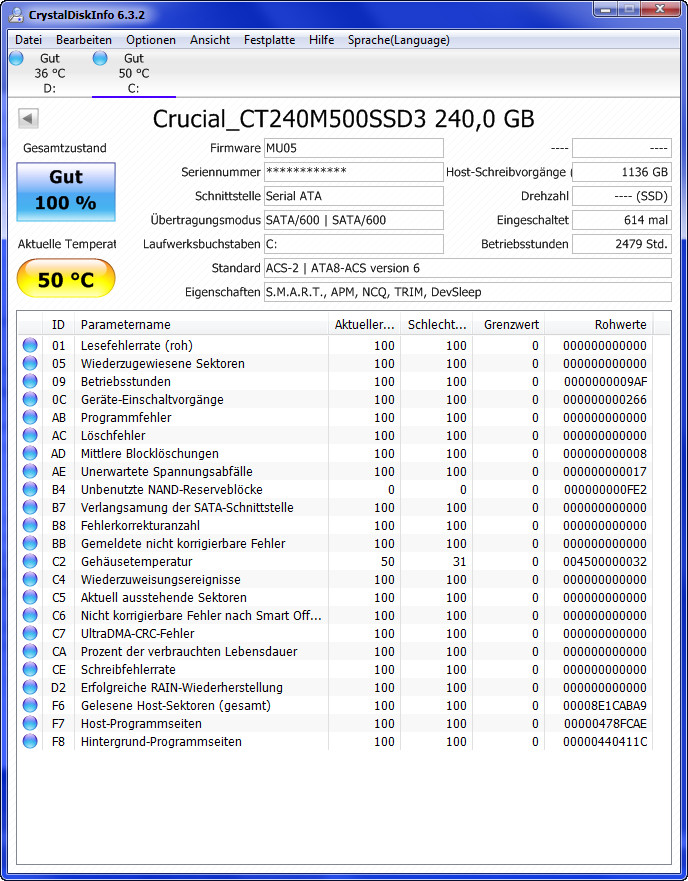Click status orb of Host-Programmseiten row

pyautogui.click(x=30, y=723)
